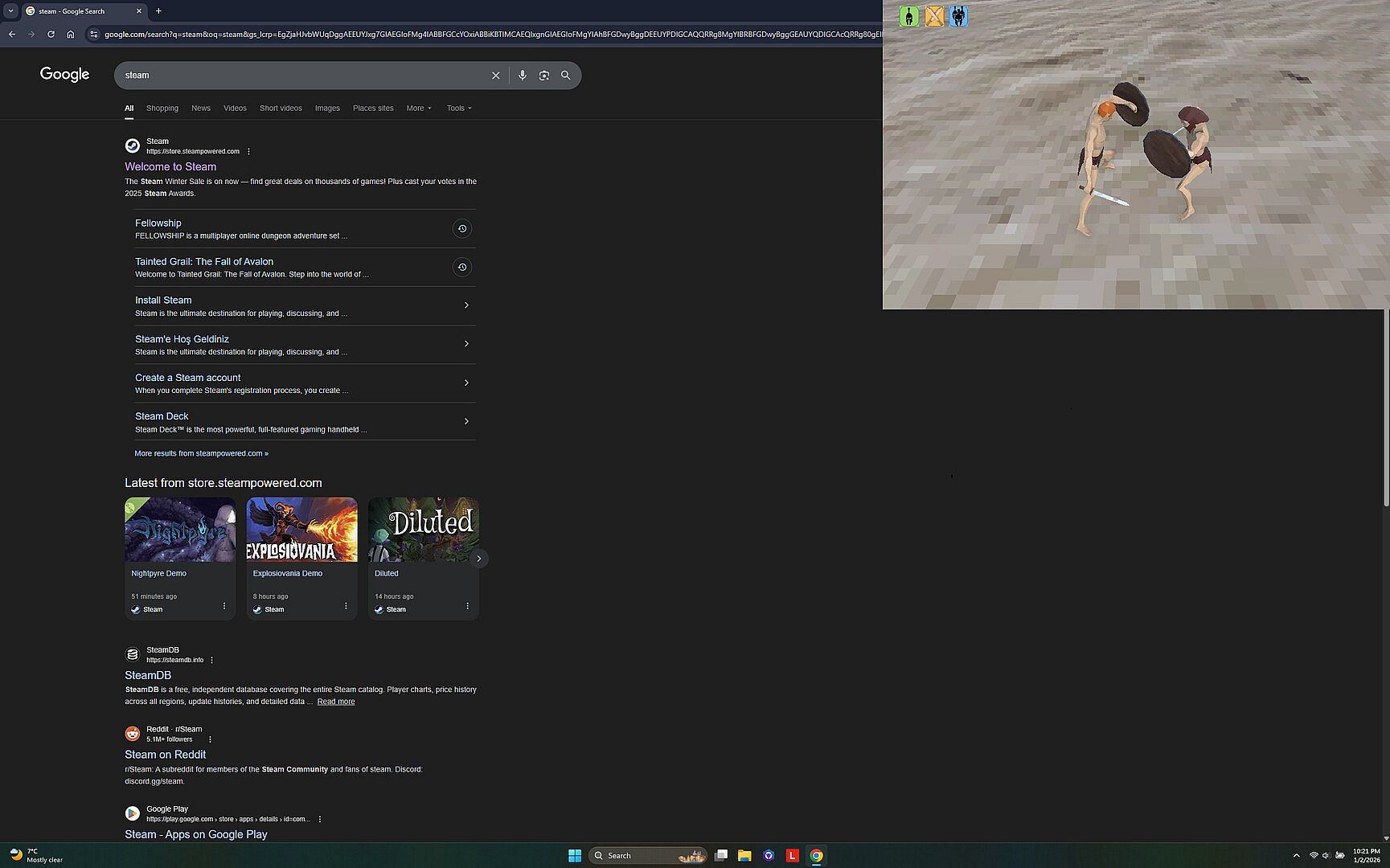Image resolution: width=1390 pixels, height=868 pixels.
Task: Click the blue three helmets icon
Action: coord(958,16)
